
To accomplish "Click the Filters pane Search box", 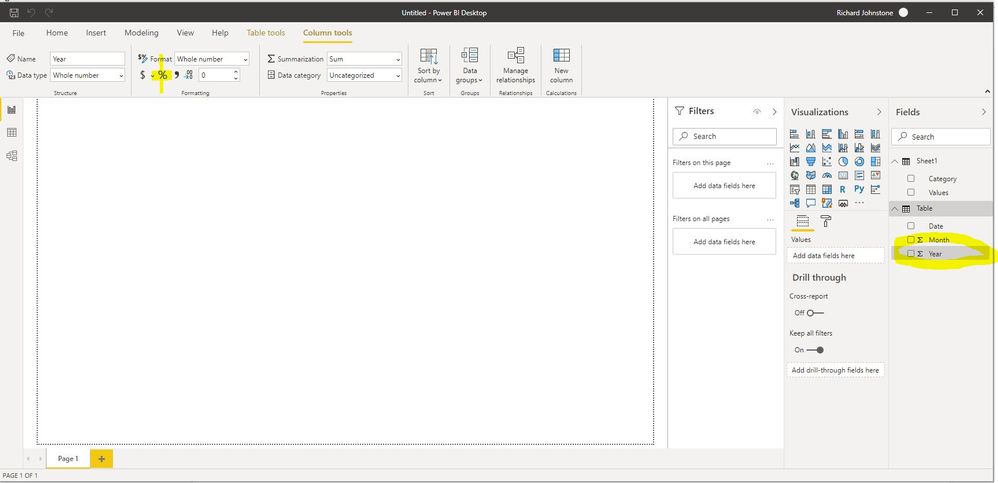I will pos(724,136).
